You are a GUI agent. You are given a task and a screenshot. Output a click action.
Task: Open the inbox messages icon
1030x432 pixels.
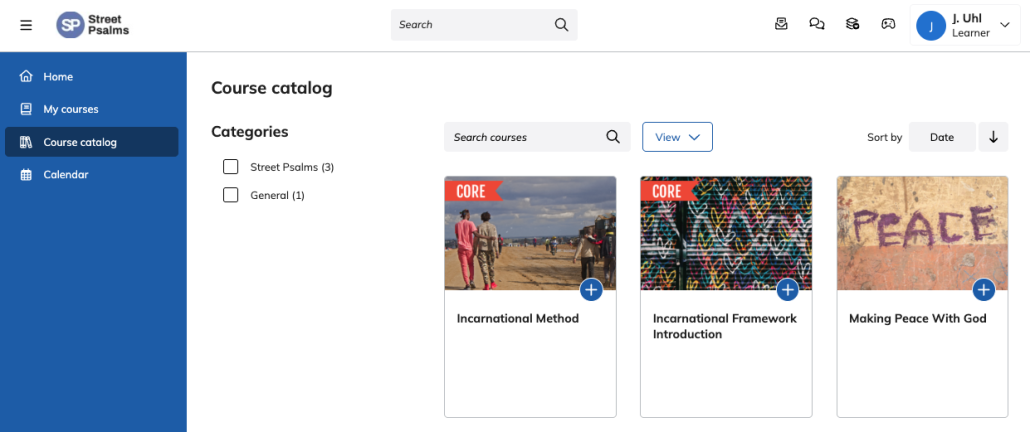click(781, 24)
